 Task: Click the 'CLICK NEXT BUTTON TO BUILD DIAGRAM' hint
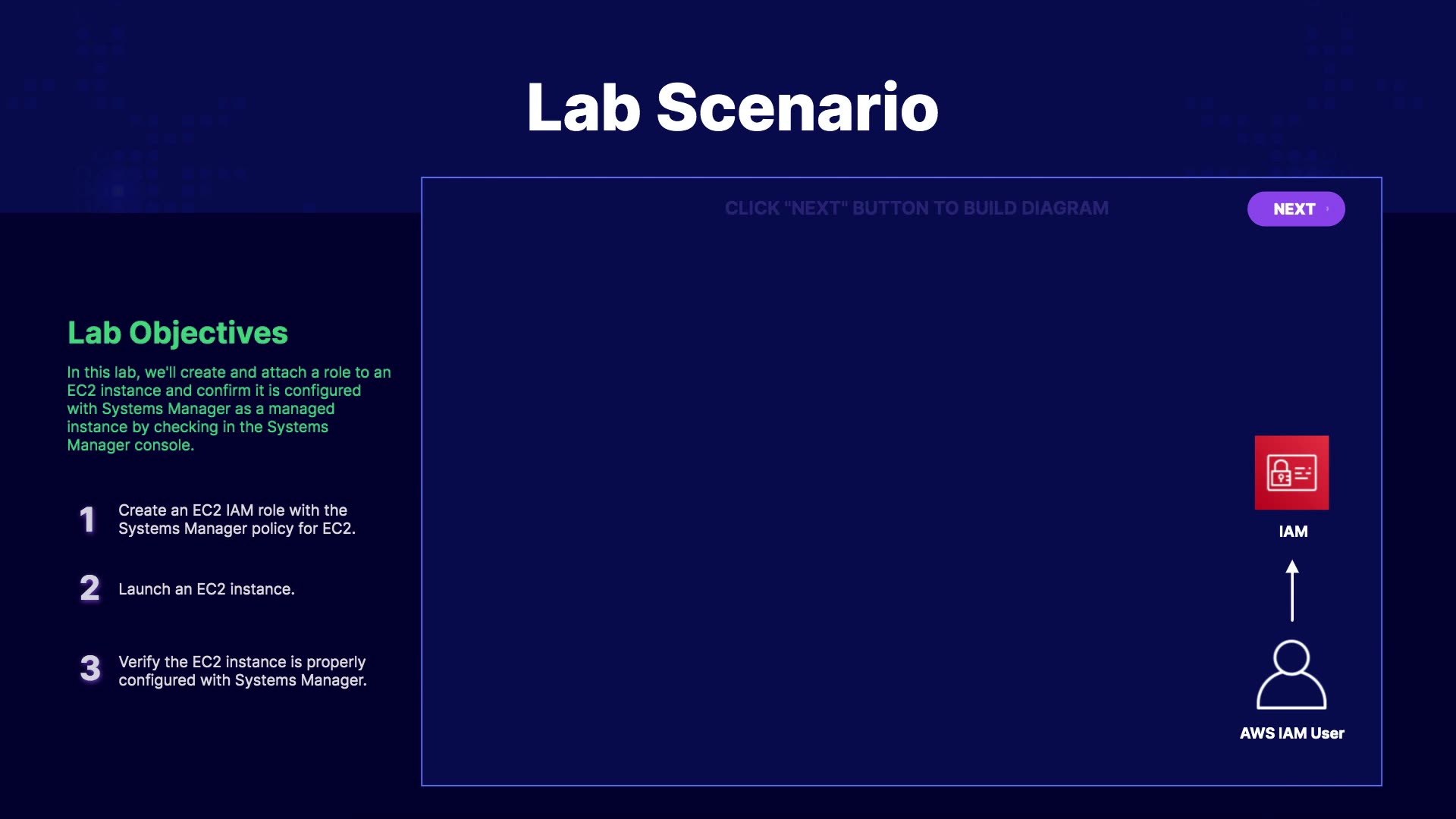(x=916, y=209)
